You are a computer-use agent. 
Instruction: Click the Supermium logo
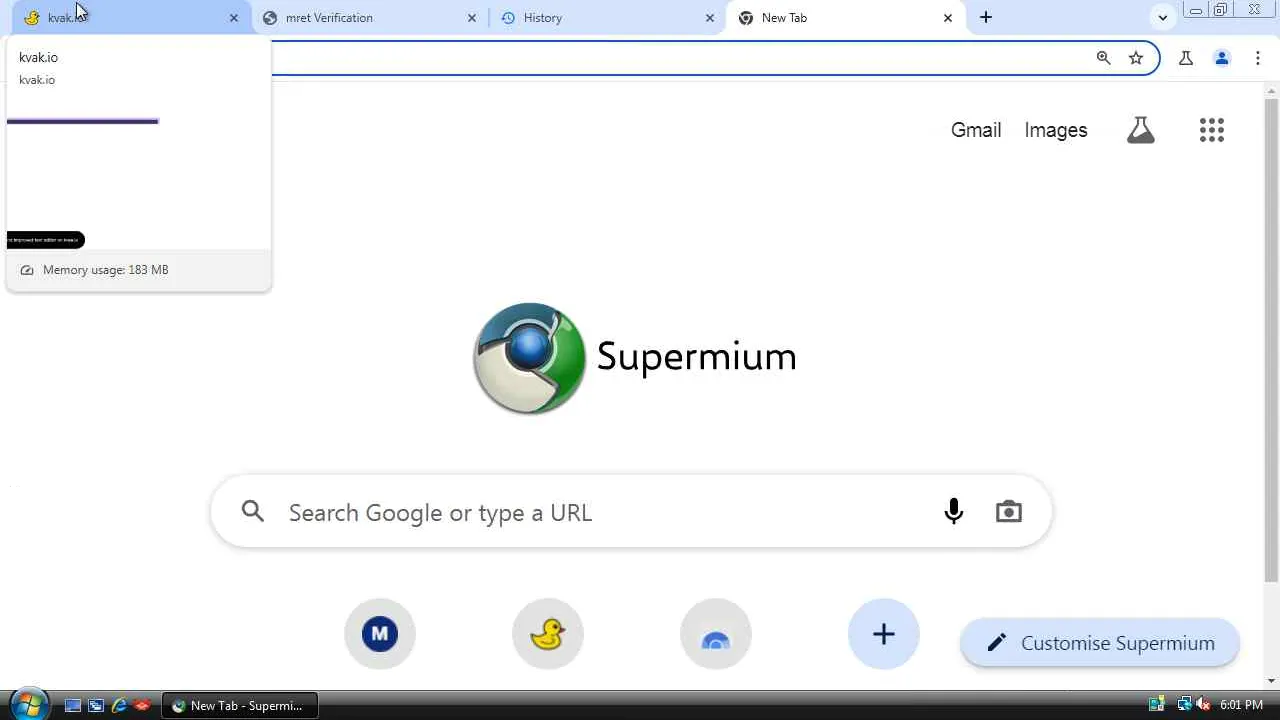point(635,358)
